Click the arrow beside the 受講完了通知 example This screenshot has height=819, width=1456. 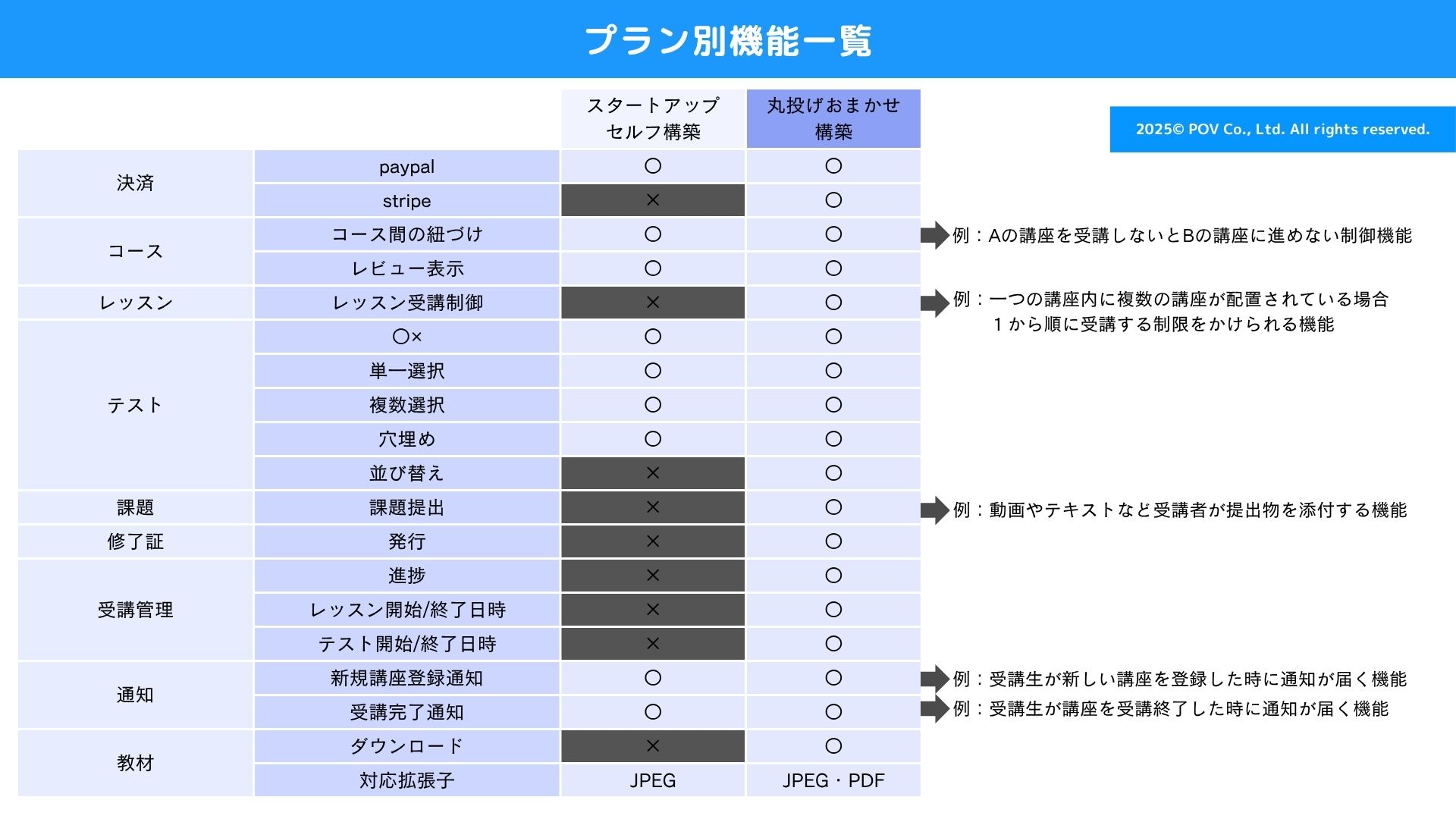click(x=935, y=709)
